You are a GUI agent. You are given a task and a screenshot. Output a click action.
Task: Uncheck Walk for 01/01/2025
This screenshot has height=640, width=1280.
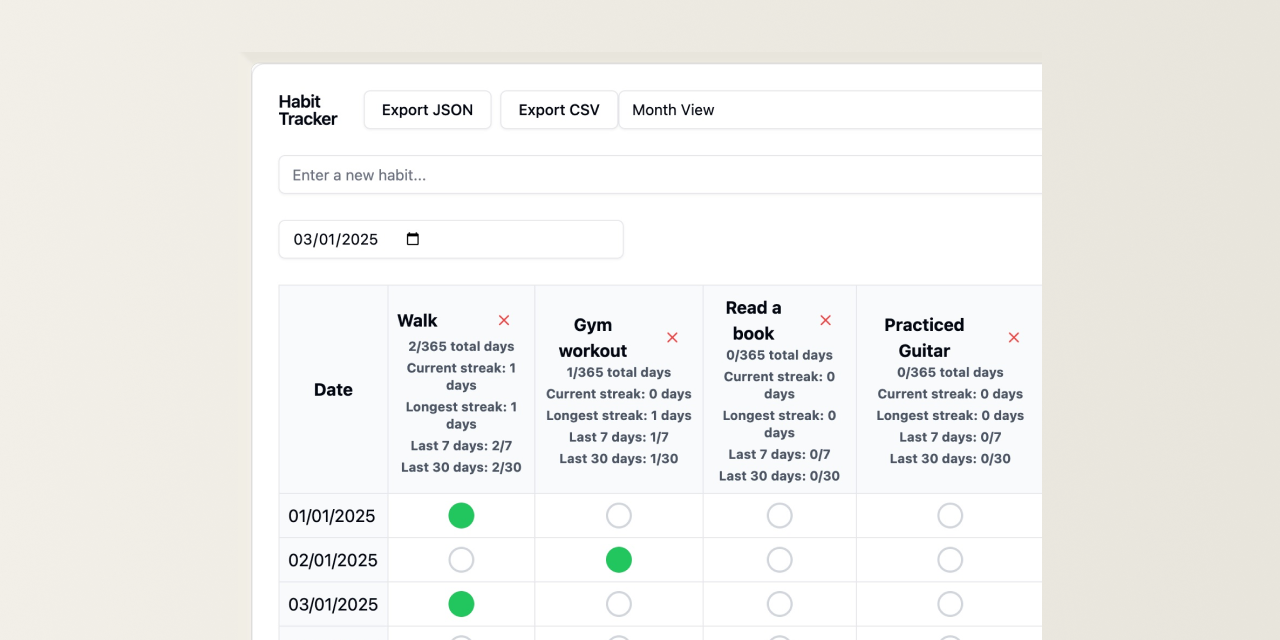coord(461,516)
